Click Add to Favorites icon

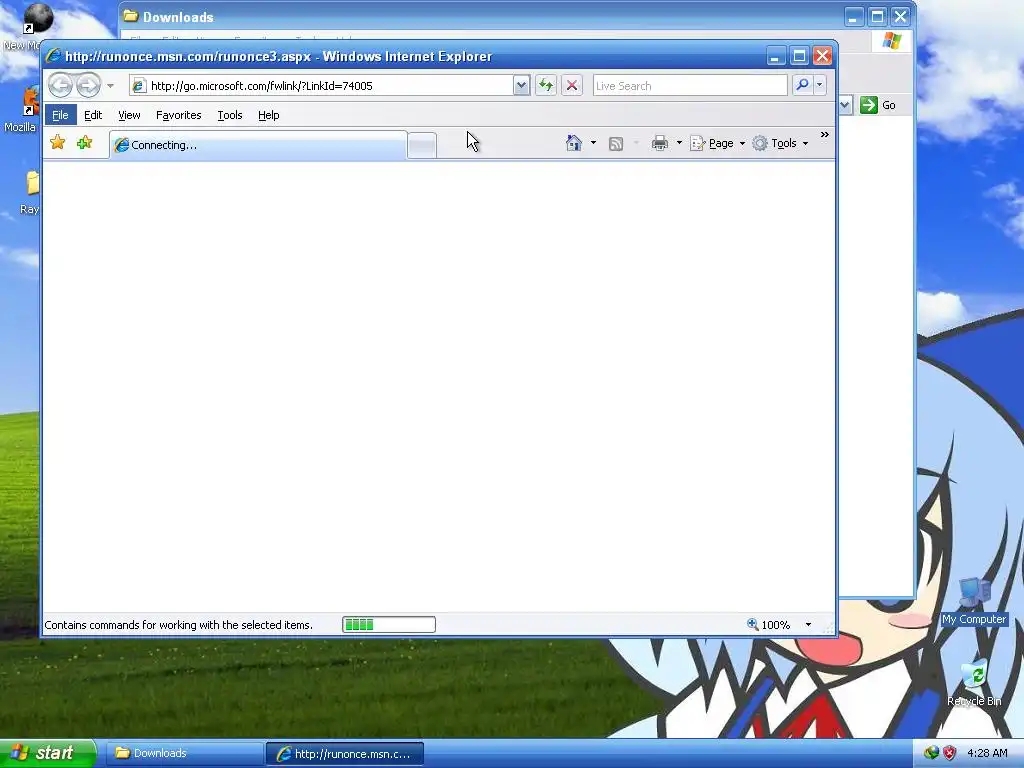[84, 142]
